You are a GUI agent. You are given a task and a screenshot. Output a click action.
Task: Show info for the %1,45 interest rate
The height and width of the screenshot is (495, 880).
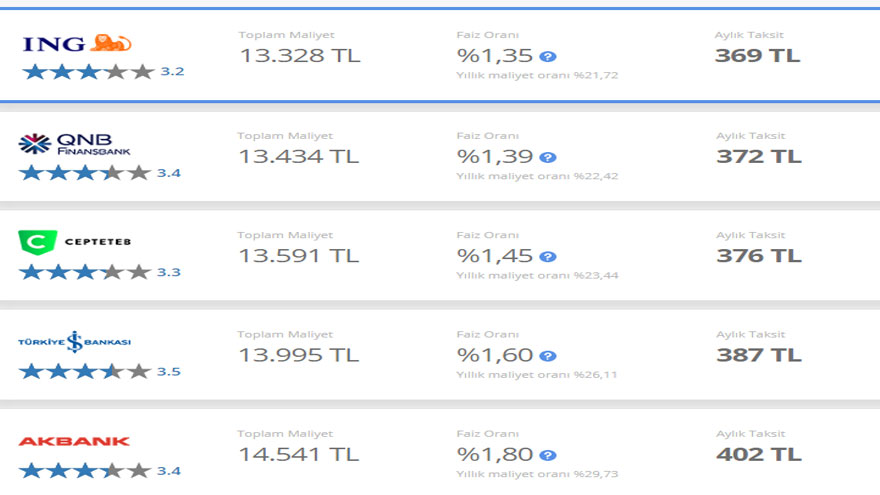(x=548, y=256)
